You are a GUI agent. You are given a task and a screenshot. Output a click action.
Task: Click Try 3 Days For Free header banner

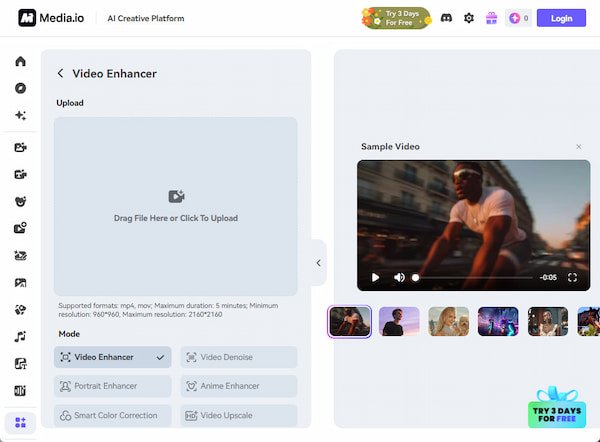point(396,18)
